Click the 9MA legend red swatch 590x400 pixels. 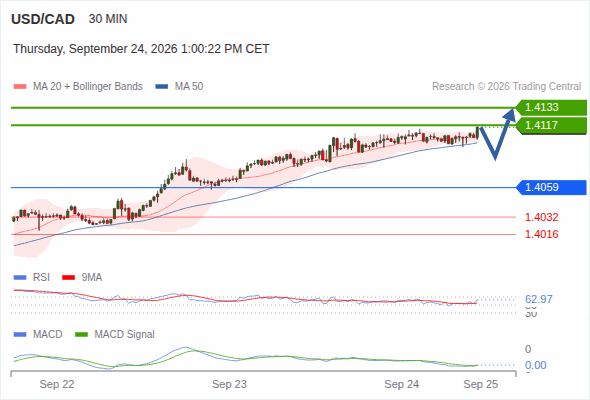pos(68,278)
